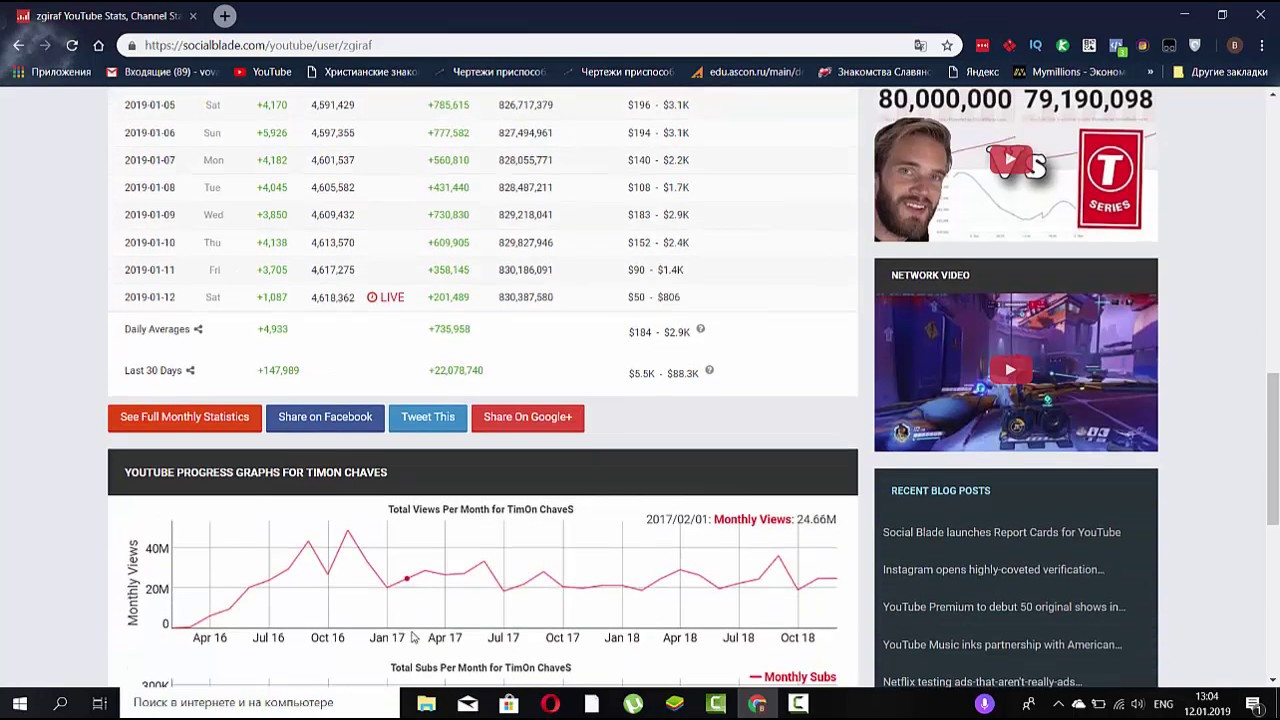Open the Входящие Gmail bookmark
This screenshot has width=1280, height=720.
pos(162,72)
